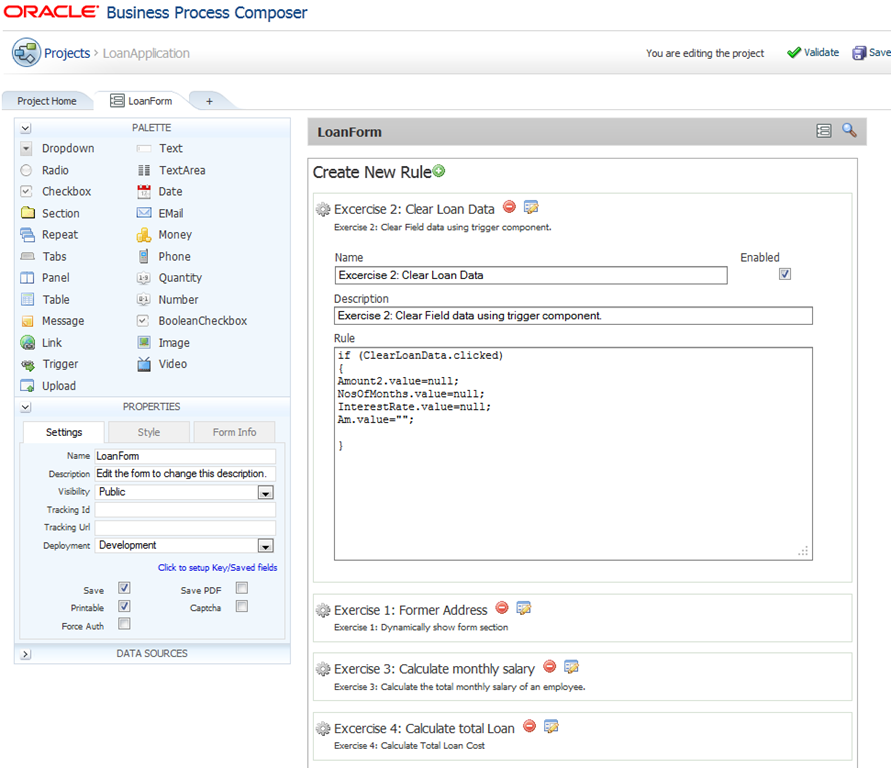Click the magnifier icon in LoanForm header

(849, 130)
